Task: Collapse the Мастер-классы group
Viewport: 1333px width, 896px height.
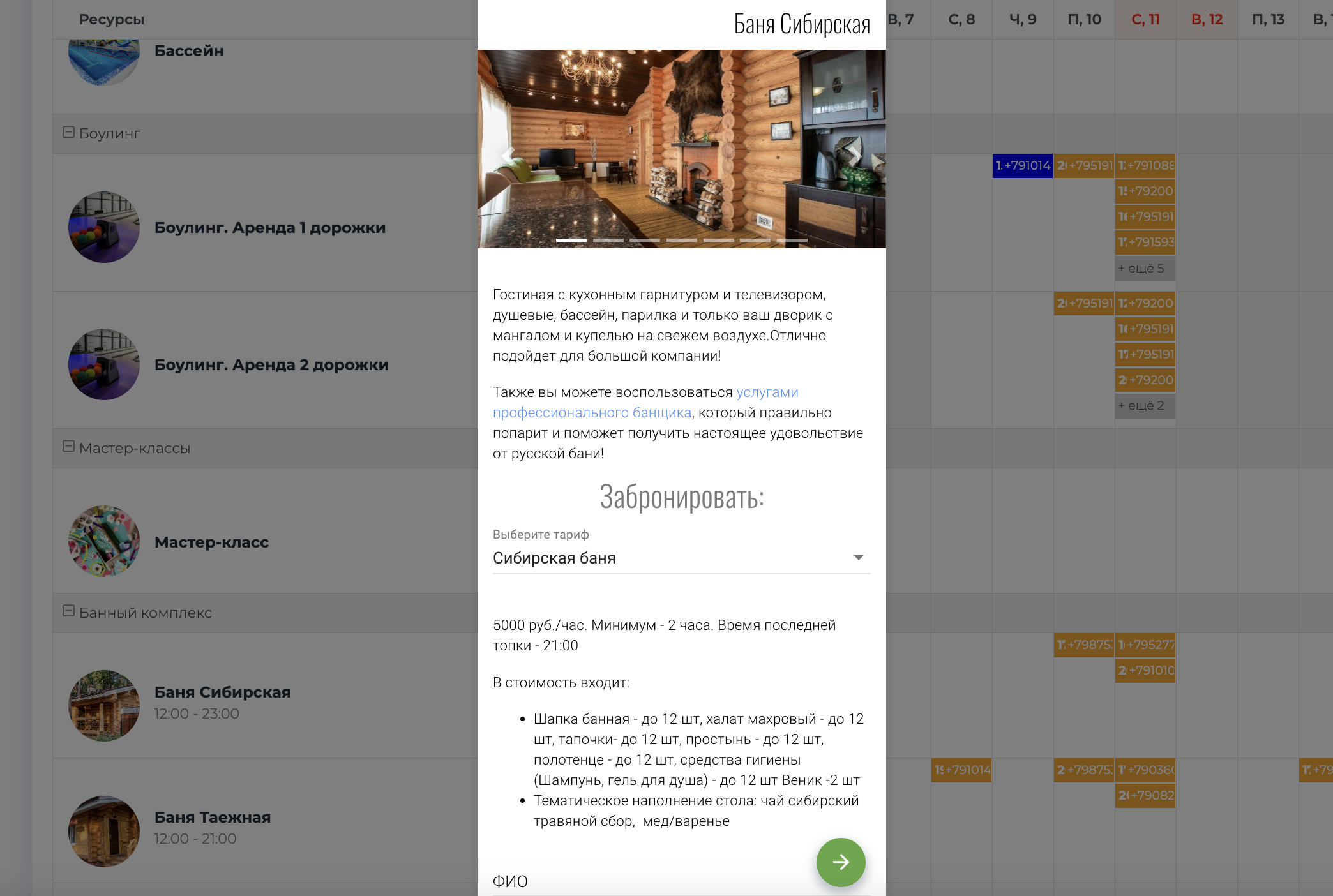Action: click(68, 447)
